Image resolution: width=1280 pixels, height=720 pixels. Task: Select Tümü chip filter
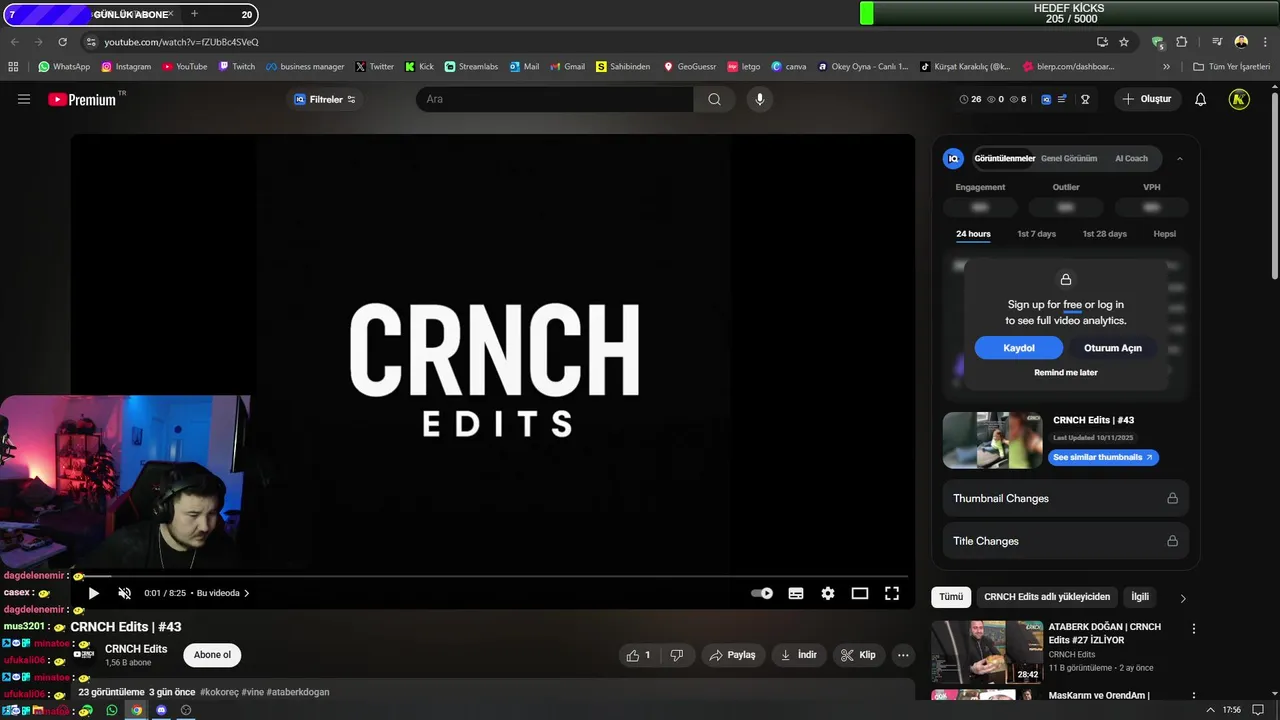(x=951, y=597)
